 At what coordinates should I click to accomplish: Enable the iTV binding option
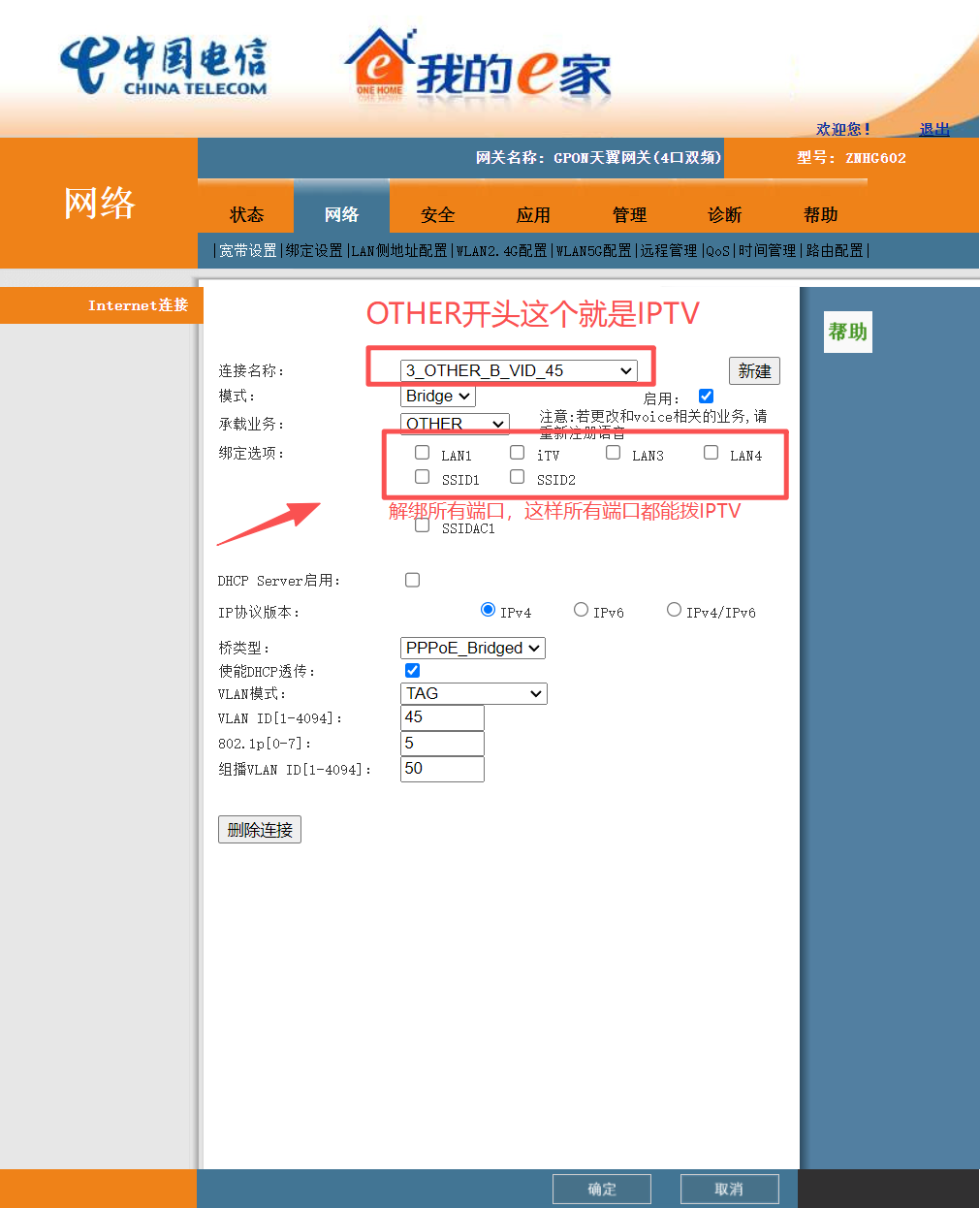click(518, 452)
